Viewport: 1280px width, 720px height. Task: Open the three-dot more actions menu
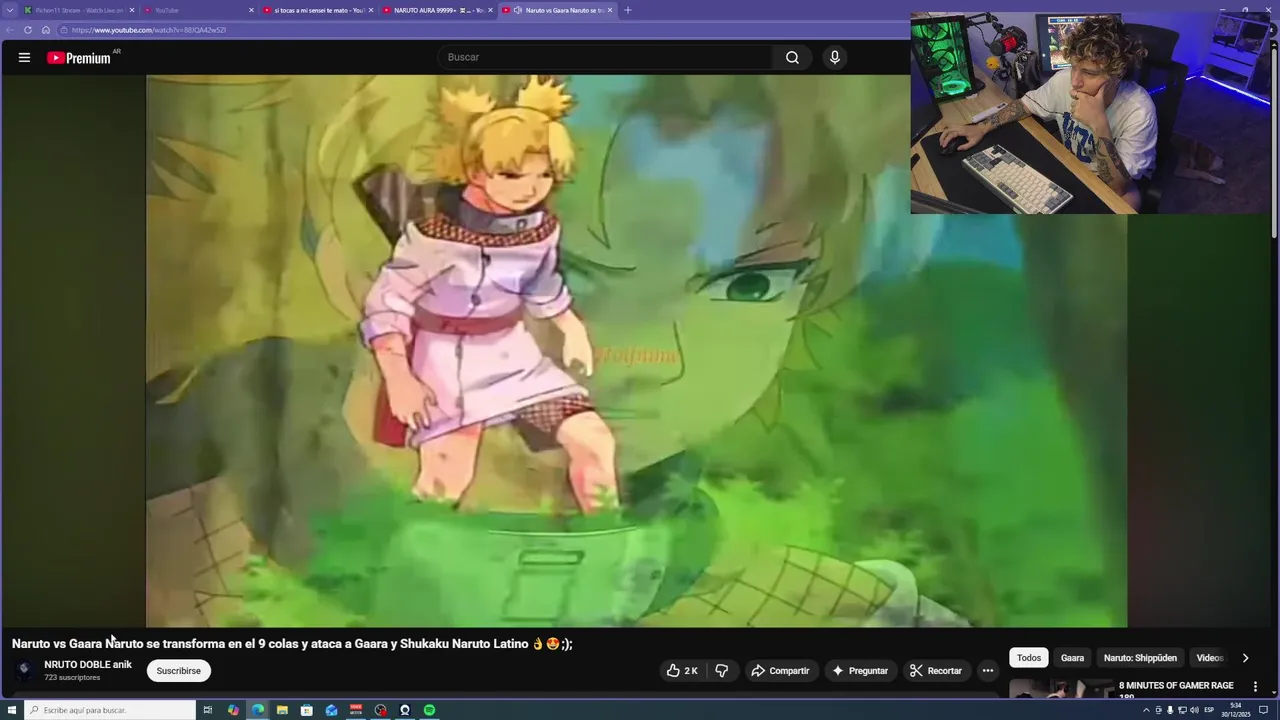coord(988,671)
